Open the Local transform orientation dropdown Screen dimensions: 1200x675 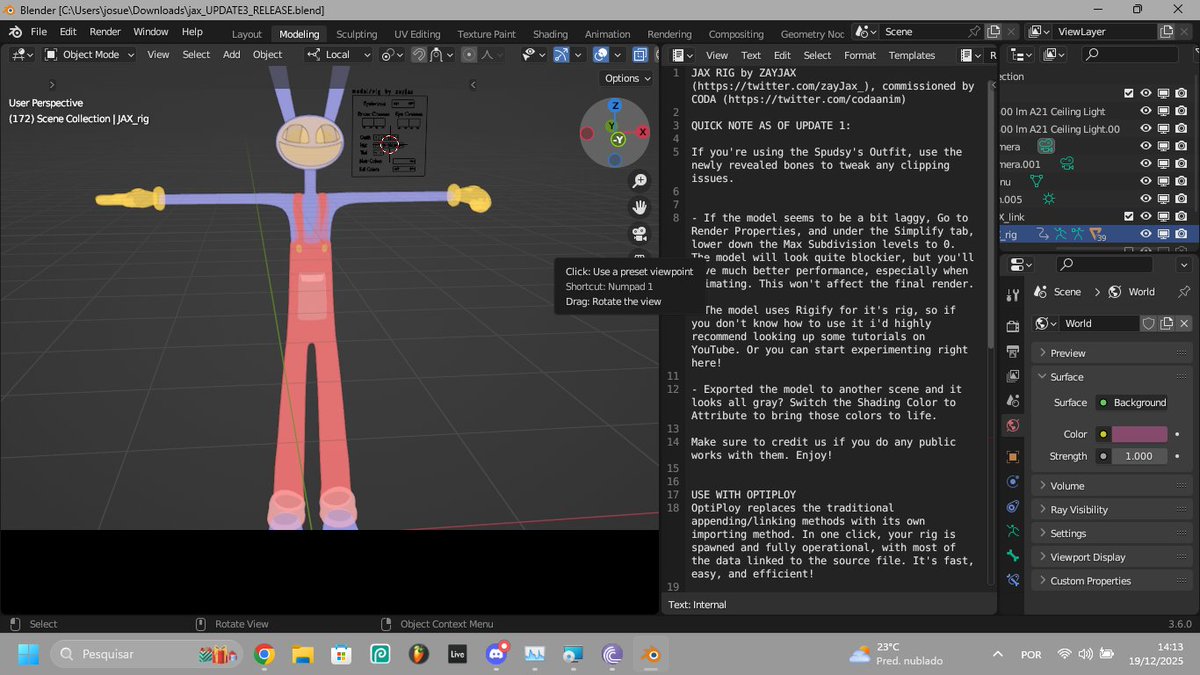point(339,55)
